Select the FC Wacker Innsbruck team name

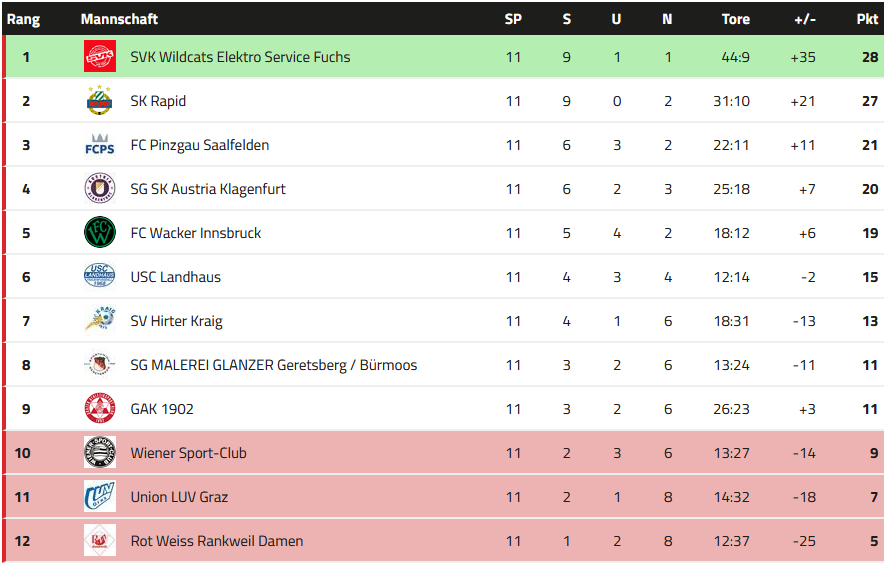[x=195, y=233]
